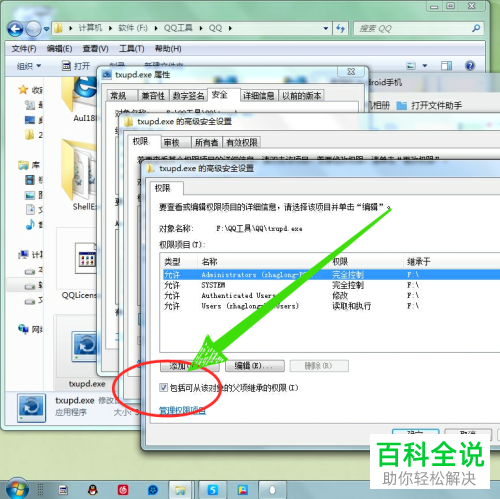Switch to 以前的版本 tab in properties dialog
The image size is (500, 499).
coord(301,96)
